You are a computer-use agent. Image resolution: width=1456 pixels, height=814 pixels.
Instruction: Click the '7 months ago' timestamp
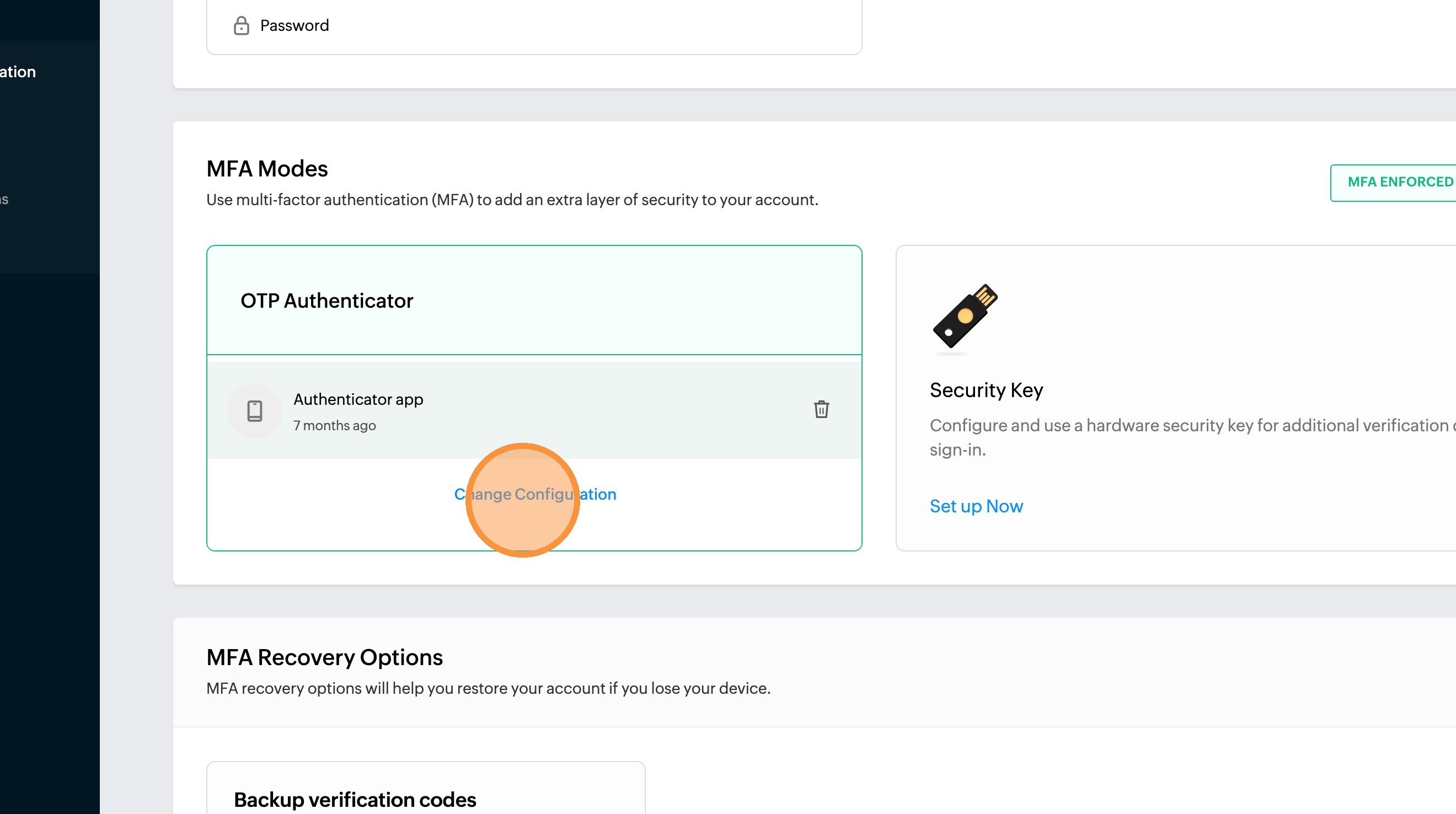[x=335, y=426]
